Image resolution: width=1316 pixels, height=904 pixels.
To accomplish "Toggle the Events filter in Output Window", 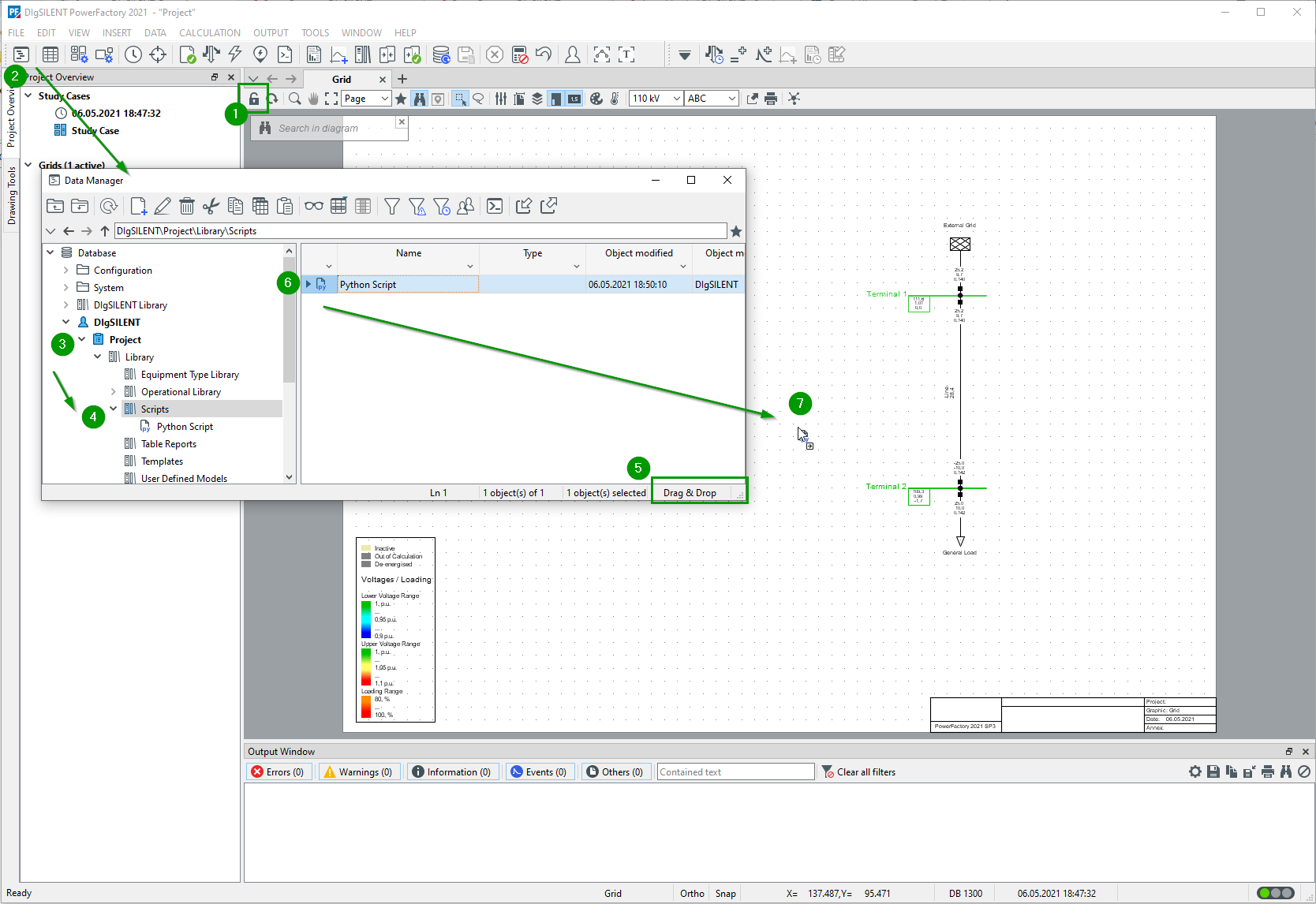I will pos(539,772).
